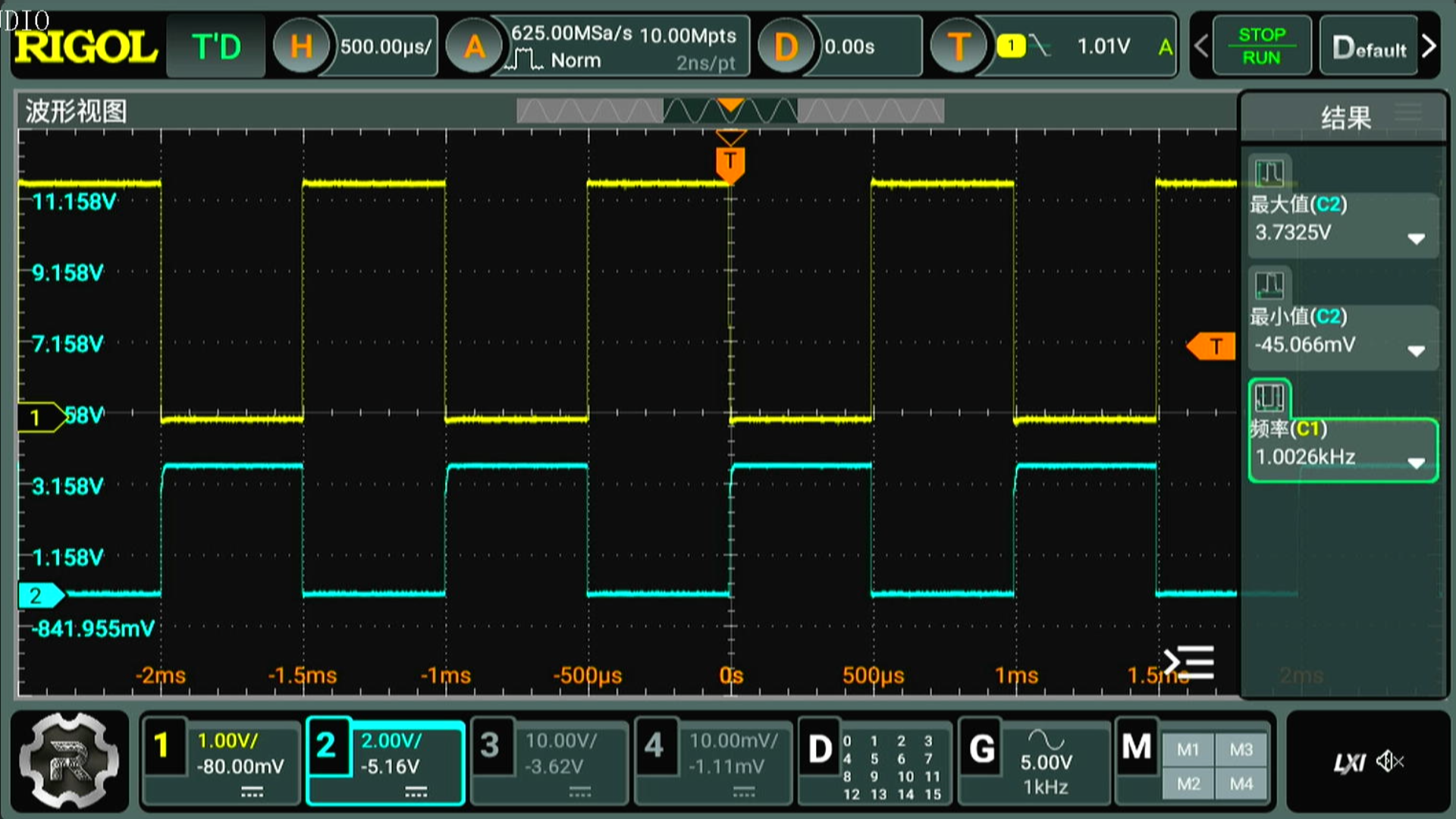Screen dimensions: 1456x819
Task: Toggle the STOP/RUN acquisition button
Action: pos(1262,46)
